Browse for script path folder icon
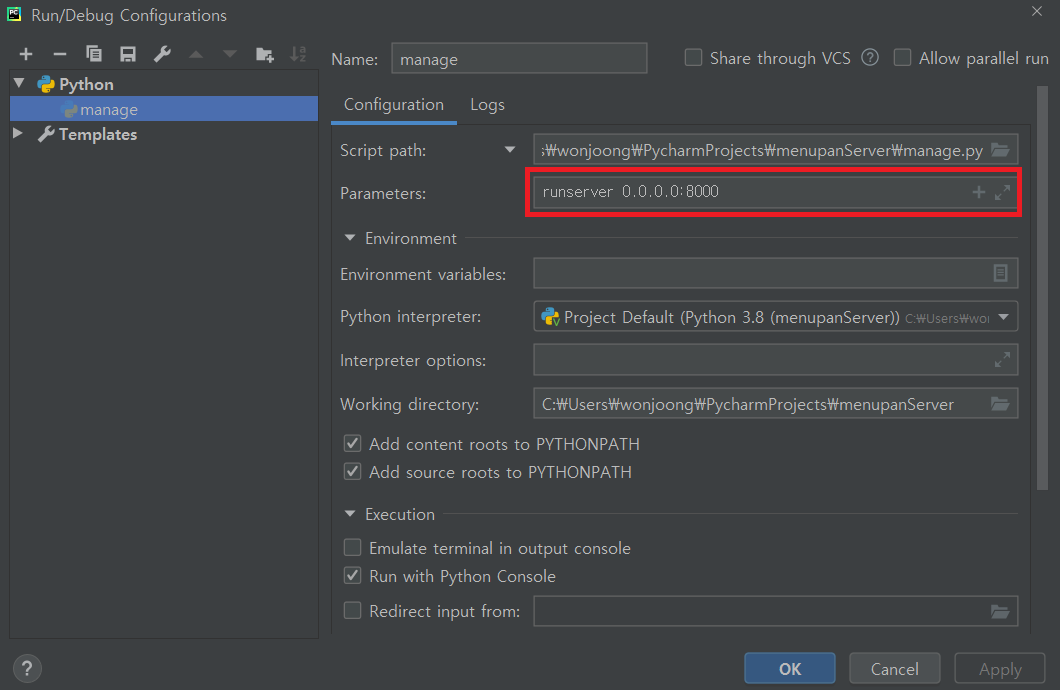The image size is (1060, 690). point(1001,150)
